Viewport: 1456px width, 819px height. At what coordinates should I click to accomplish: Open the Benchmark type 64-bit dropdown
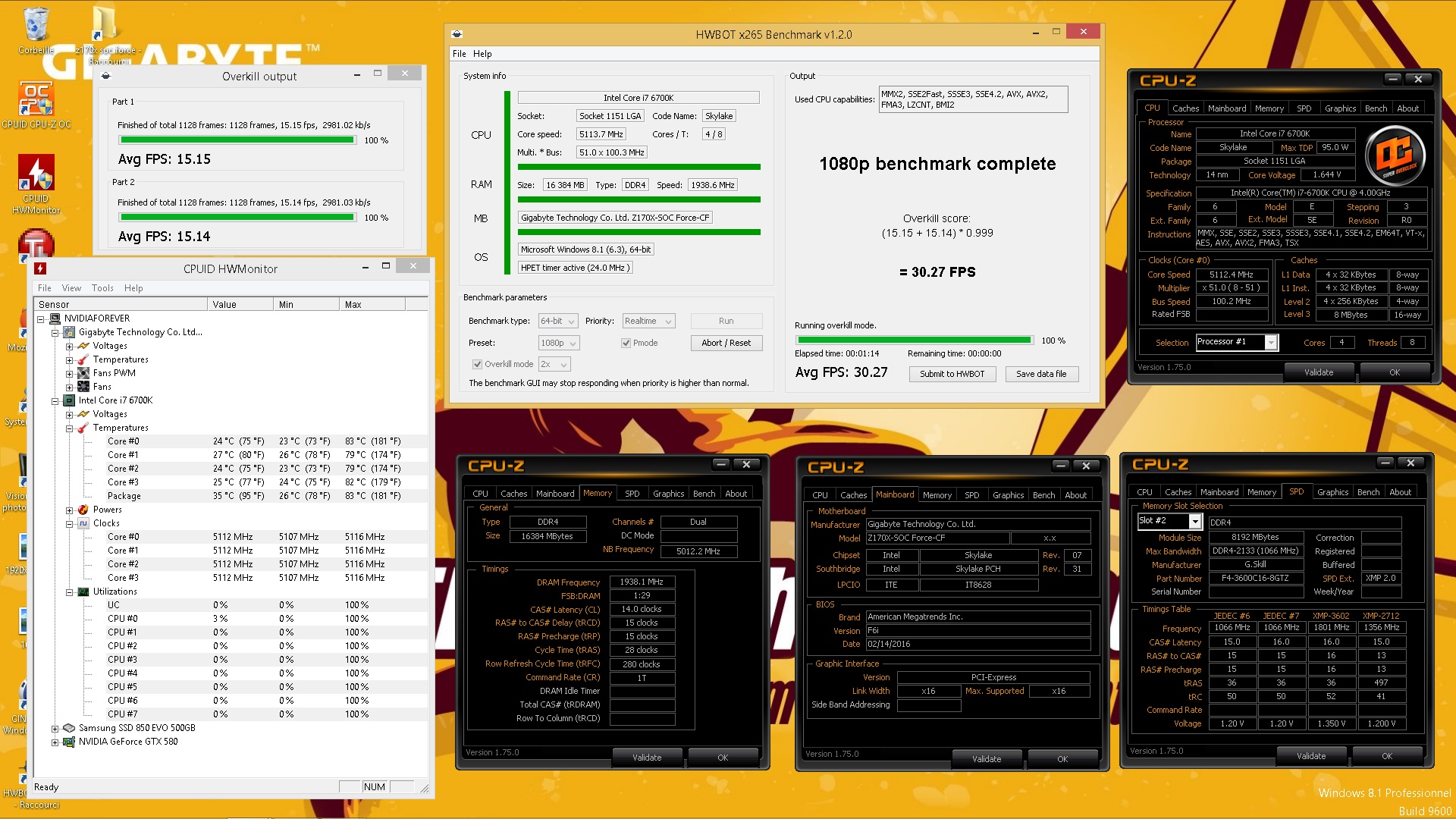click(558, 322)
